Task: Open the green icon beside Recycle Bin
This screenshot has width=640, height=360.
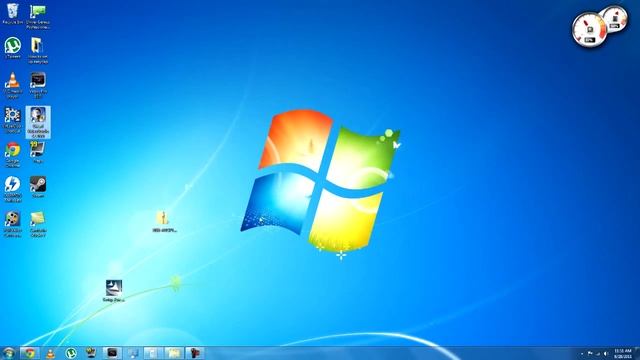Action: [38, 16]
